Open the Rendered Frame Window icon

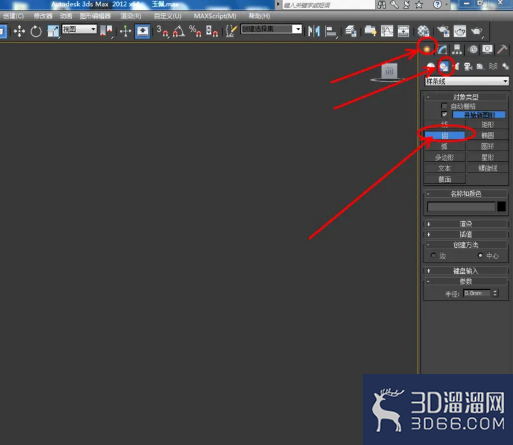(x=460, y=32)
